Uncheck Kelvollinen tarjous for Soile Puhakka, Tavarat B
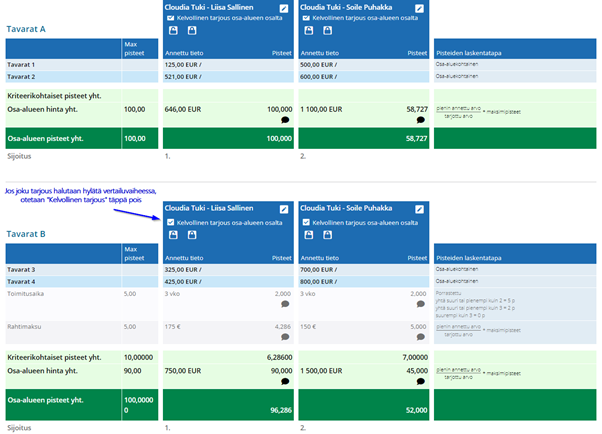 click(x=306, y=222)
